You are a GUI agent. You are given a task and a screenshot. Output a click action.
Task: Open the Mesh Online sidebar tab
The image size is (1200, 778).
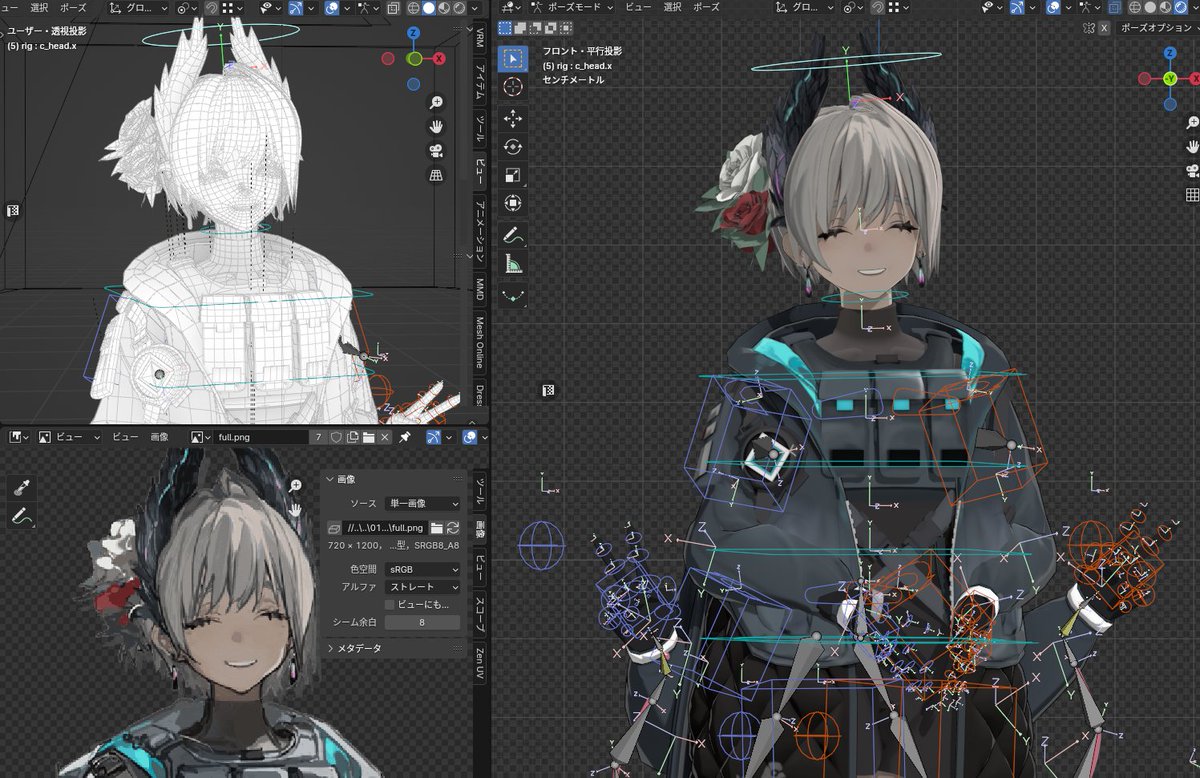(480, 344)
